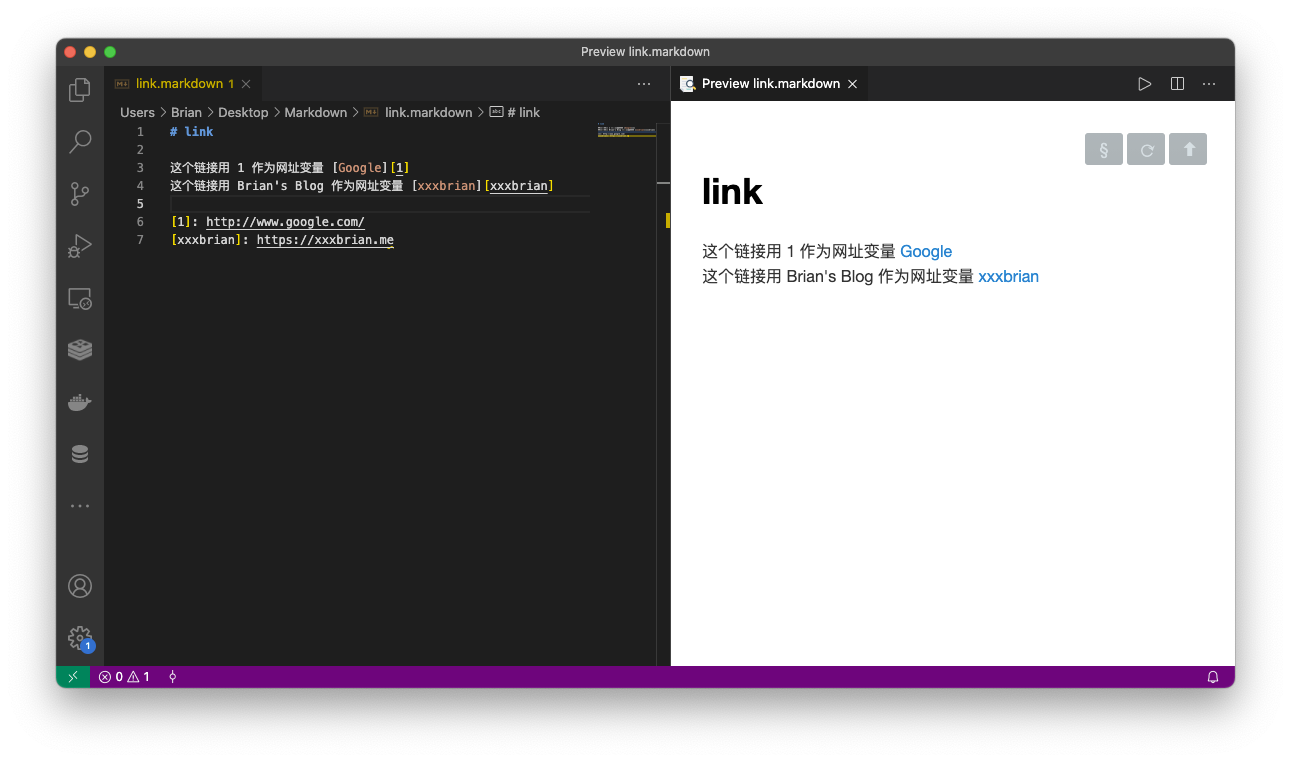Image resolution: width=1291 pixels, height=762 pixels.
Task: Close the Preview link.markdown tab
Action: (x=853, y=84)
